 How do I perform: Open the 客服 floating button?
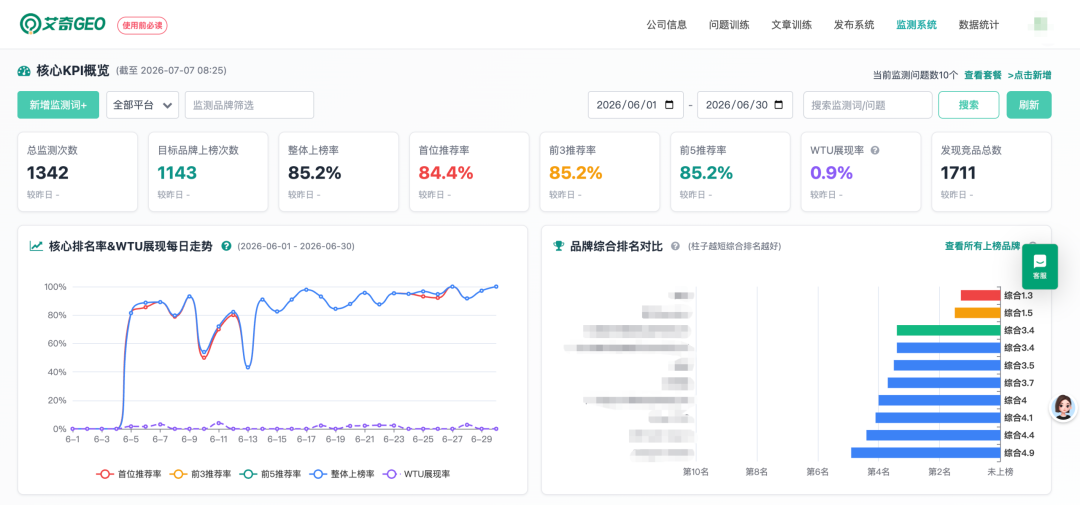[1039, 267]
